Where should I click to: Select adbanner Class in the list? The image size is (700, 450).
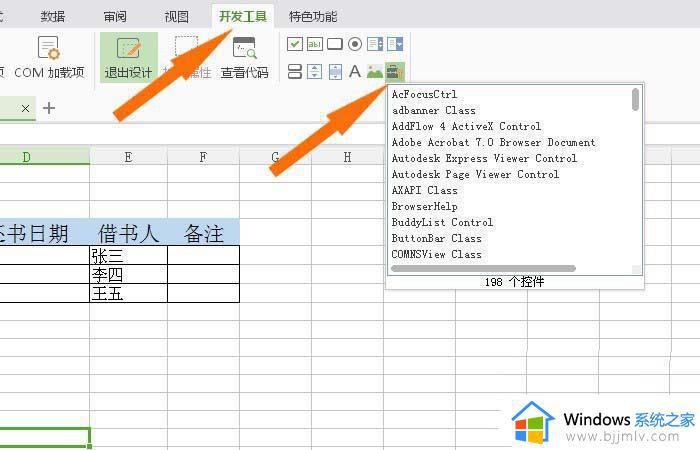point(433,110)
